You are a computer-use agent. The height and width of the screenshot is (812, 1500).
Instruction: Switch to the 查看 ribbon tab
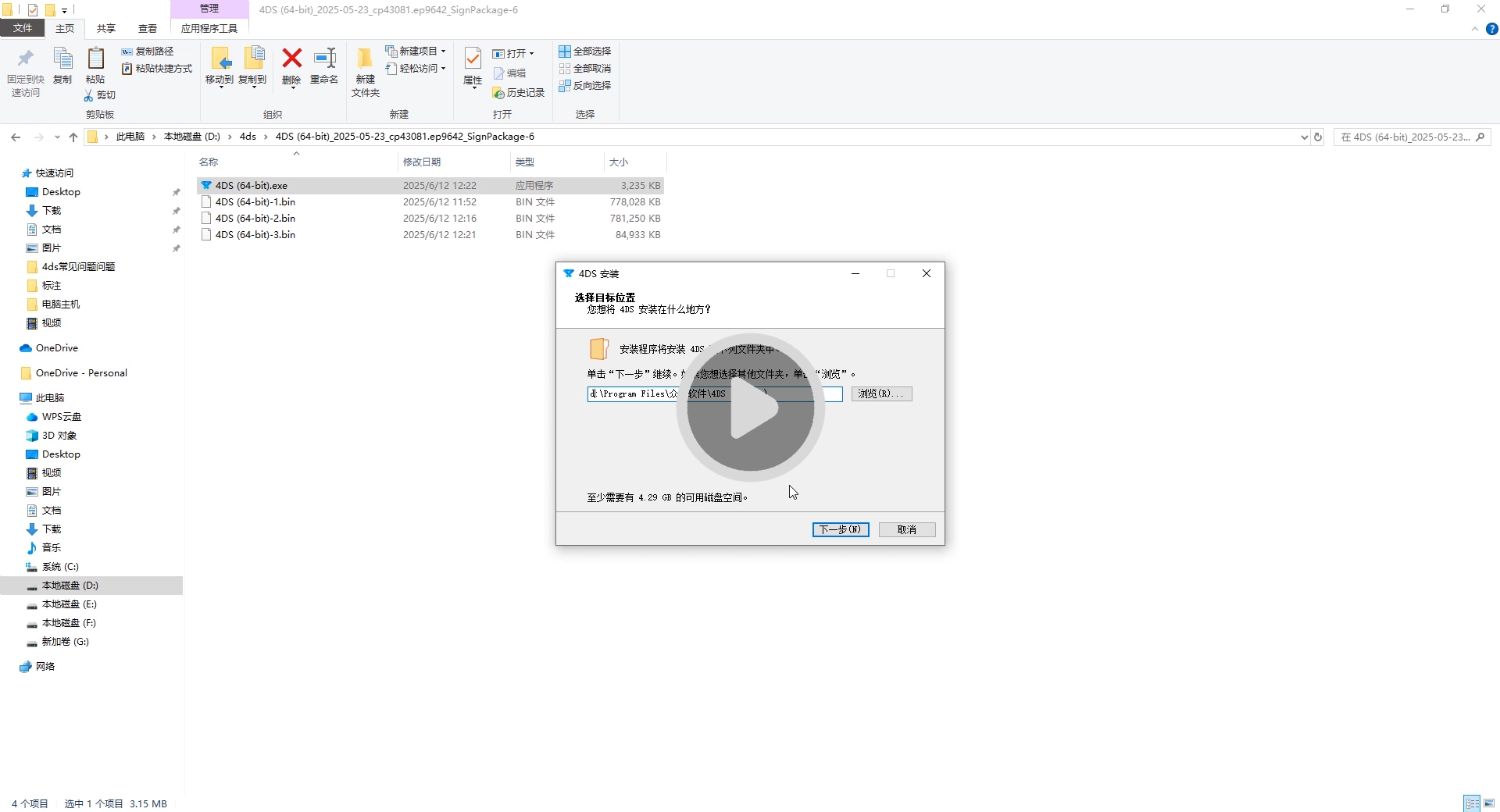pos(148,28)
